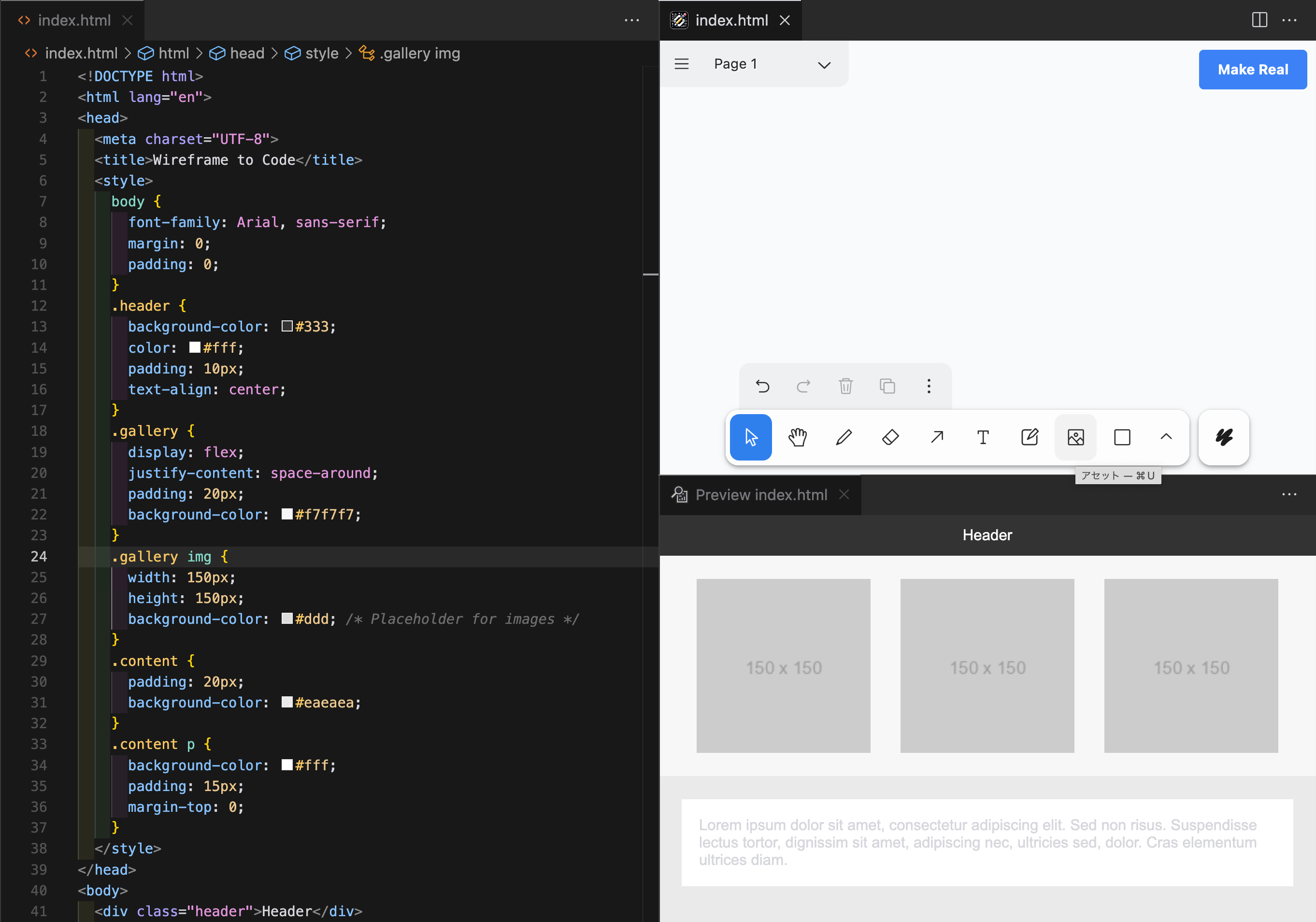Viewport: 1316px width, 922px height.
Task: Select the Rectangle shape tool
Action: [x=1122, y=437]
